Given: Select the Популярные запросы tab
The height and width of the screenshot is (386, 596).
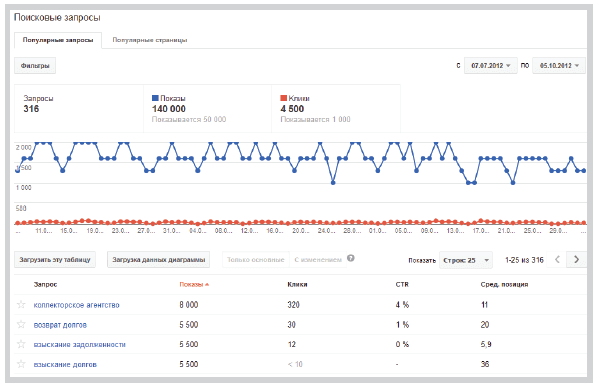Looking at the screenshot, I should pos(58,40).
